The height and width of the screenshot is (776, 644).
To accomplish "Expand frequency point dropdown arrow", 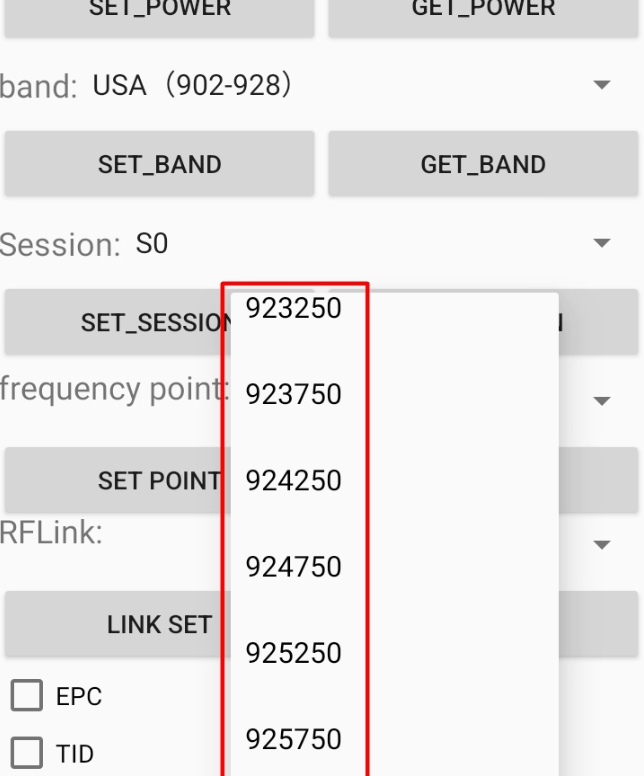I will point(601,401).
